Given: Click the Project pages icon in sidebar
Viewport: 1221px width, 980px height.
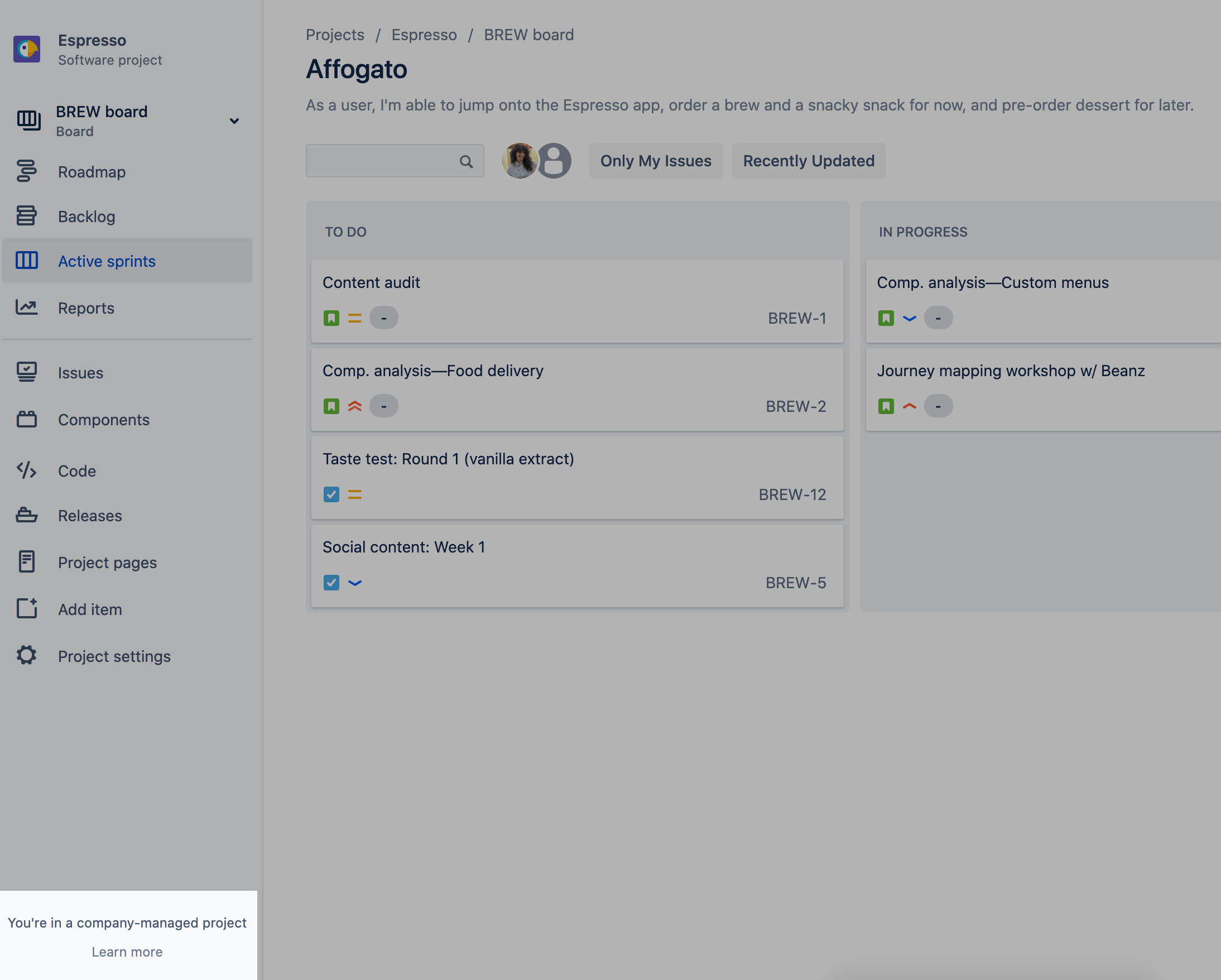Looking at the screenshot, I should [27, 562].
